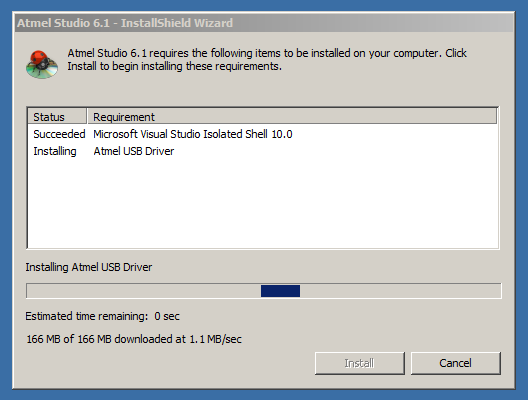The image size is (528, 400).
Task: Click the empty left part of progress bar
Action: [144, 291]
